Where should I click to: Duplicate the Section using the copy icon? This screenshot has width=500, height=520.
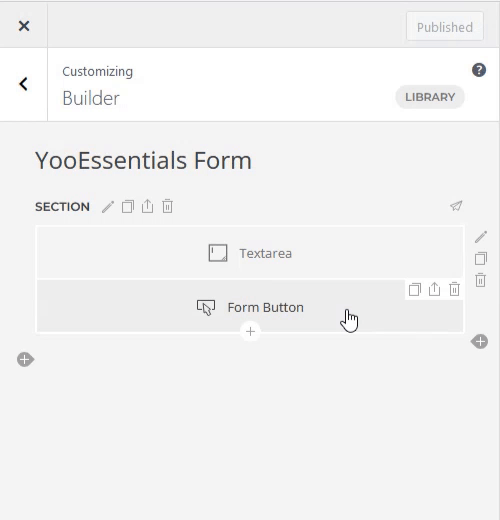tap(128, 207)
